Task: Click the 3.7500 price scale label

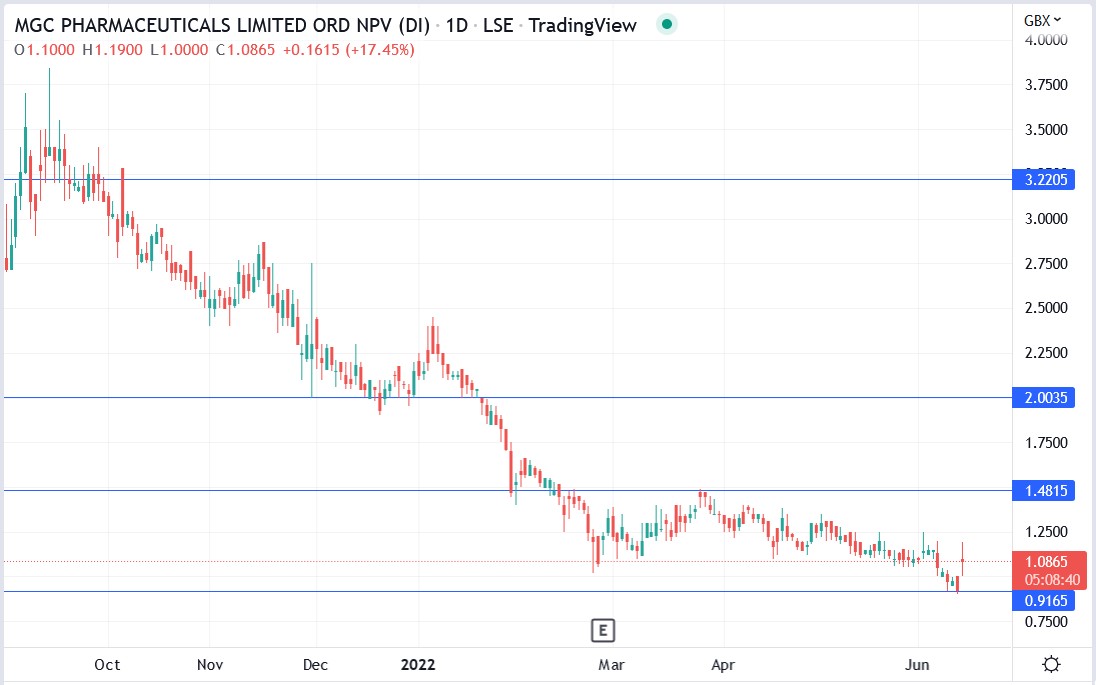Action: point(1046,85)
